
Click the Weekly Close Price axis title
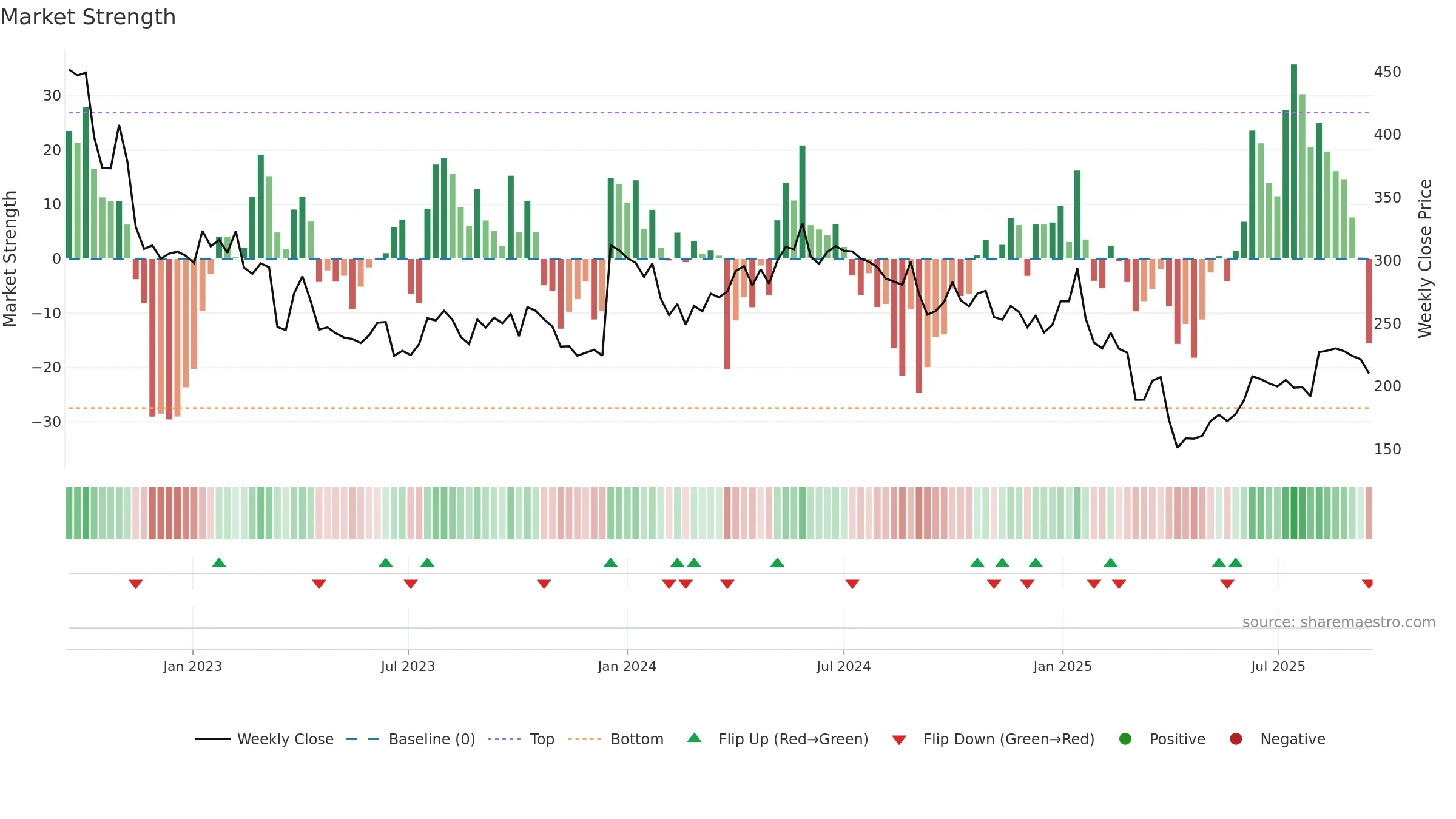1425,258
